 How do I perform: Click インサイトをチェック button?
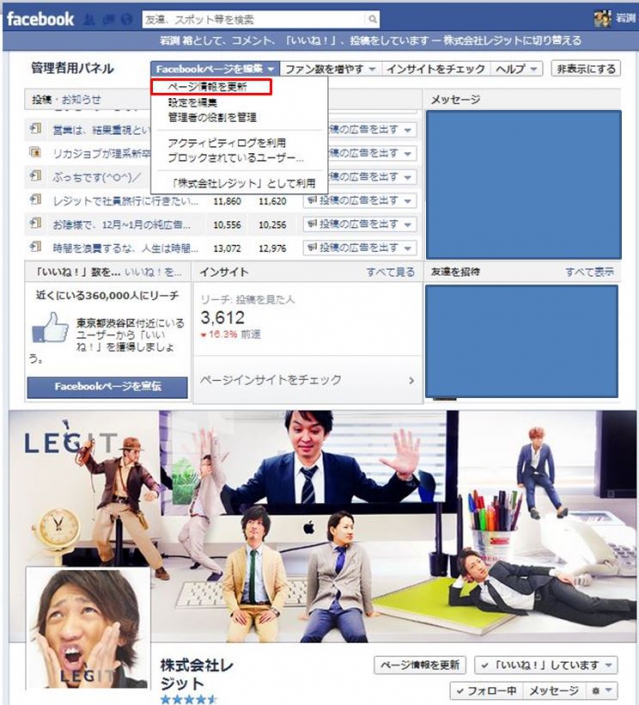436,69
